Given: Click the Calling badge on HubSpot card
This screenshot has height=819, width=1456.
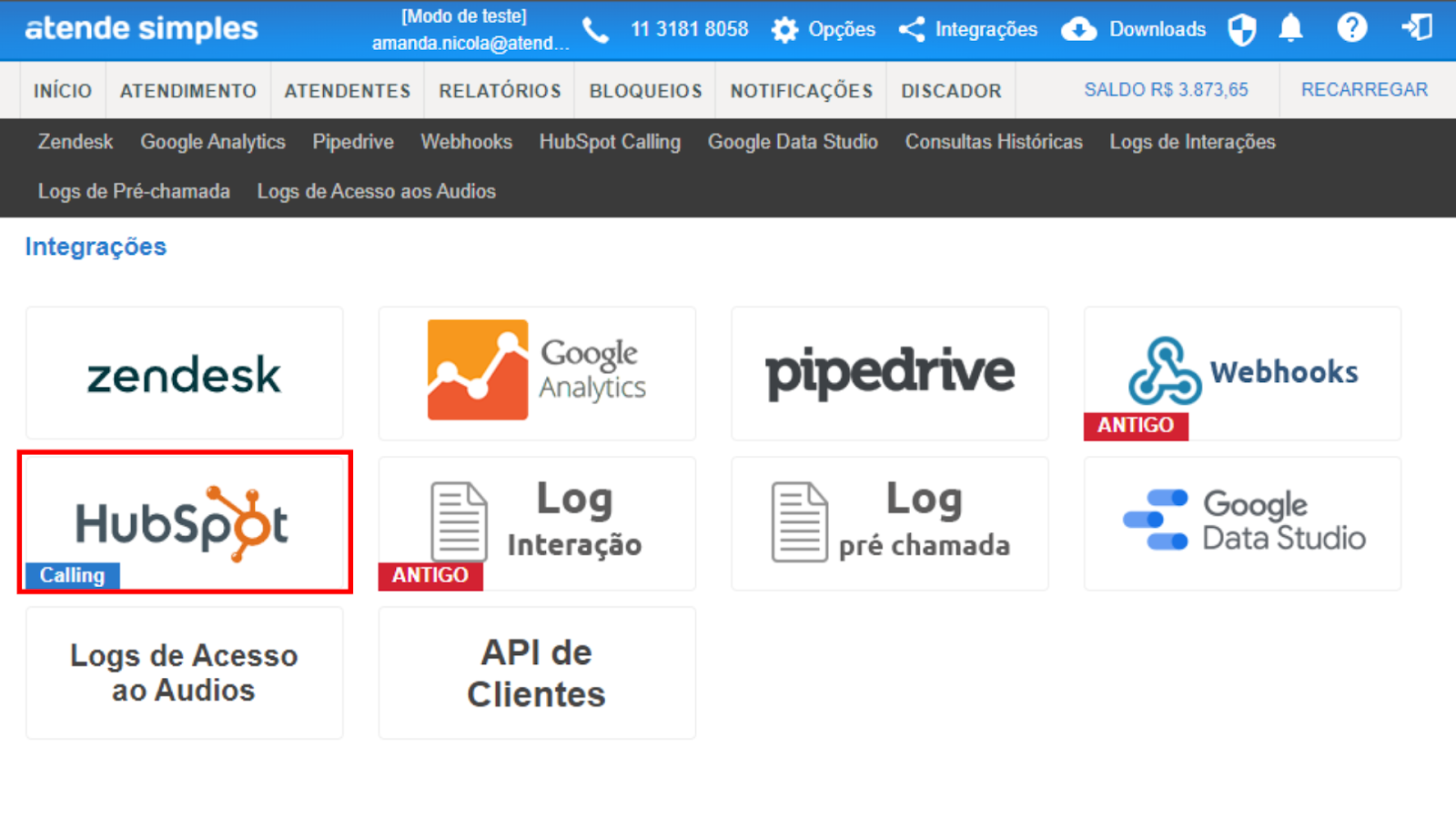Looking at the screenshot, I should pyautogui.click(x=73, y=576).
